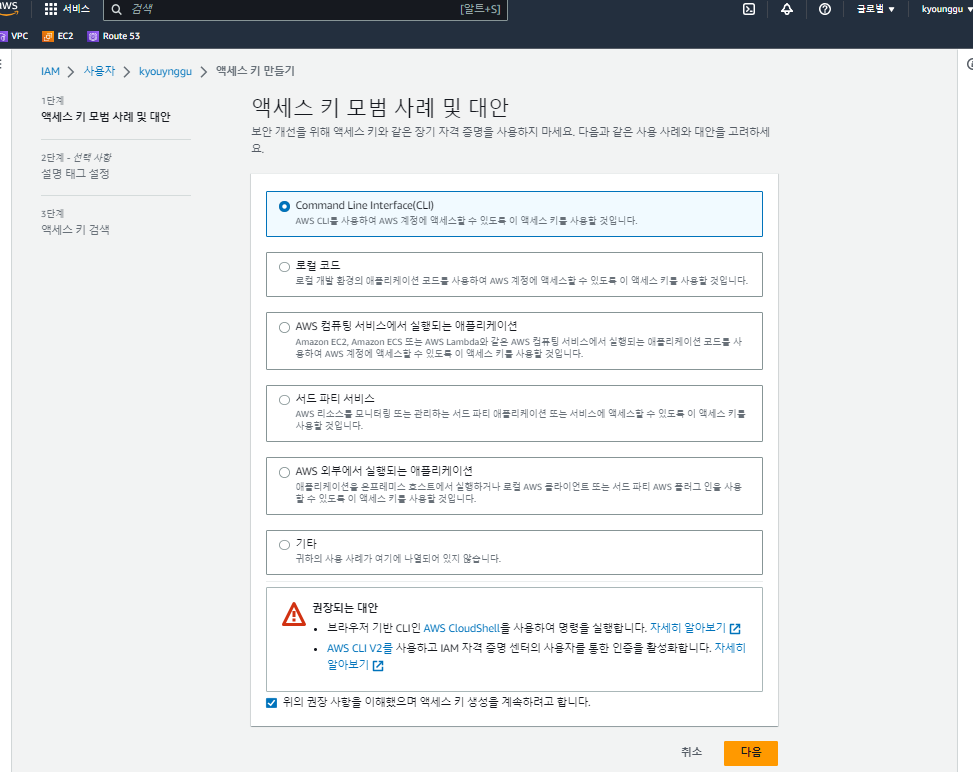Click the 권장되는 대안 heading
This screenshot has width=973, height=772.
(344, 608)
